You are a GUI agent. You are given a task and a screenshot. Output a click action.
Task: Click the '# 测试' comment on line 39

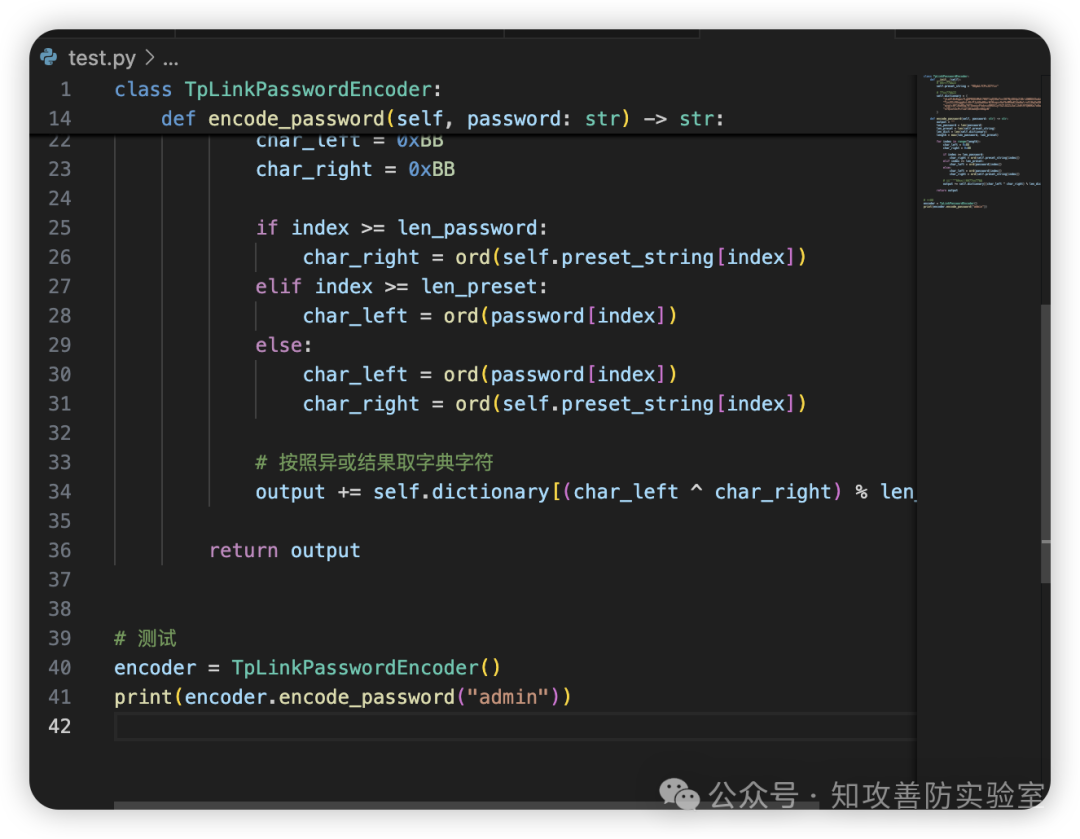click(145, 639)
